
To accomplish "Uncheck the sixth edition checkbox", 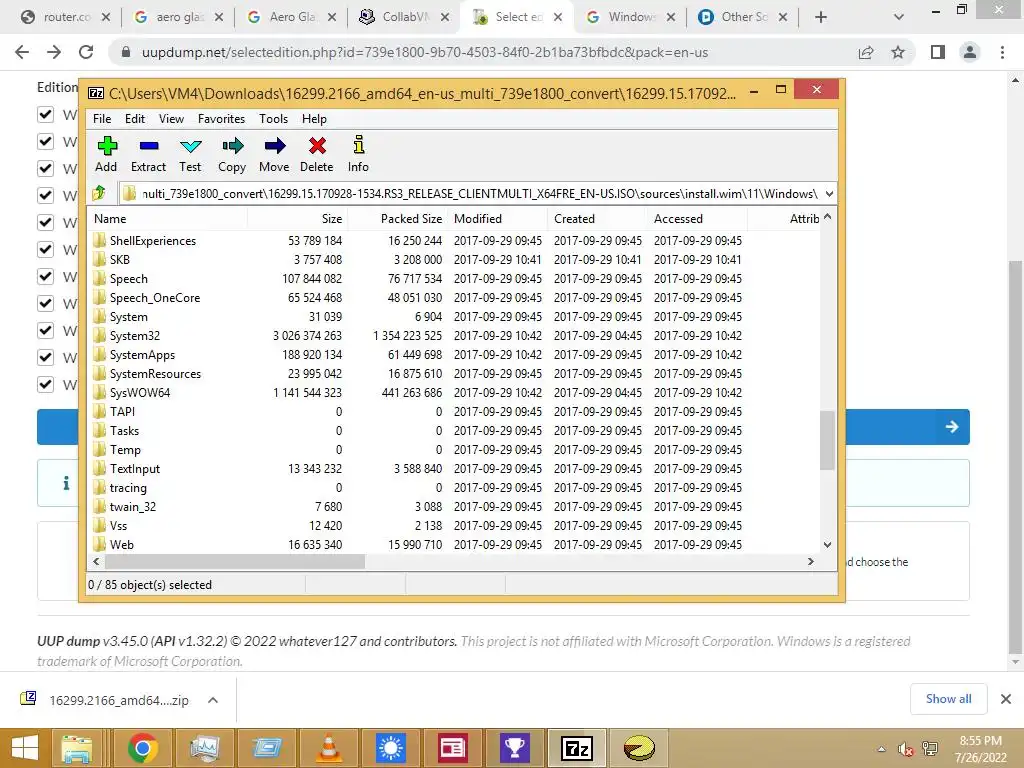I will 45,249.
